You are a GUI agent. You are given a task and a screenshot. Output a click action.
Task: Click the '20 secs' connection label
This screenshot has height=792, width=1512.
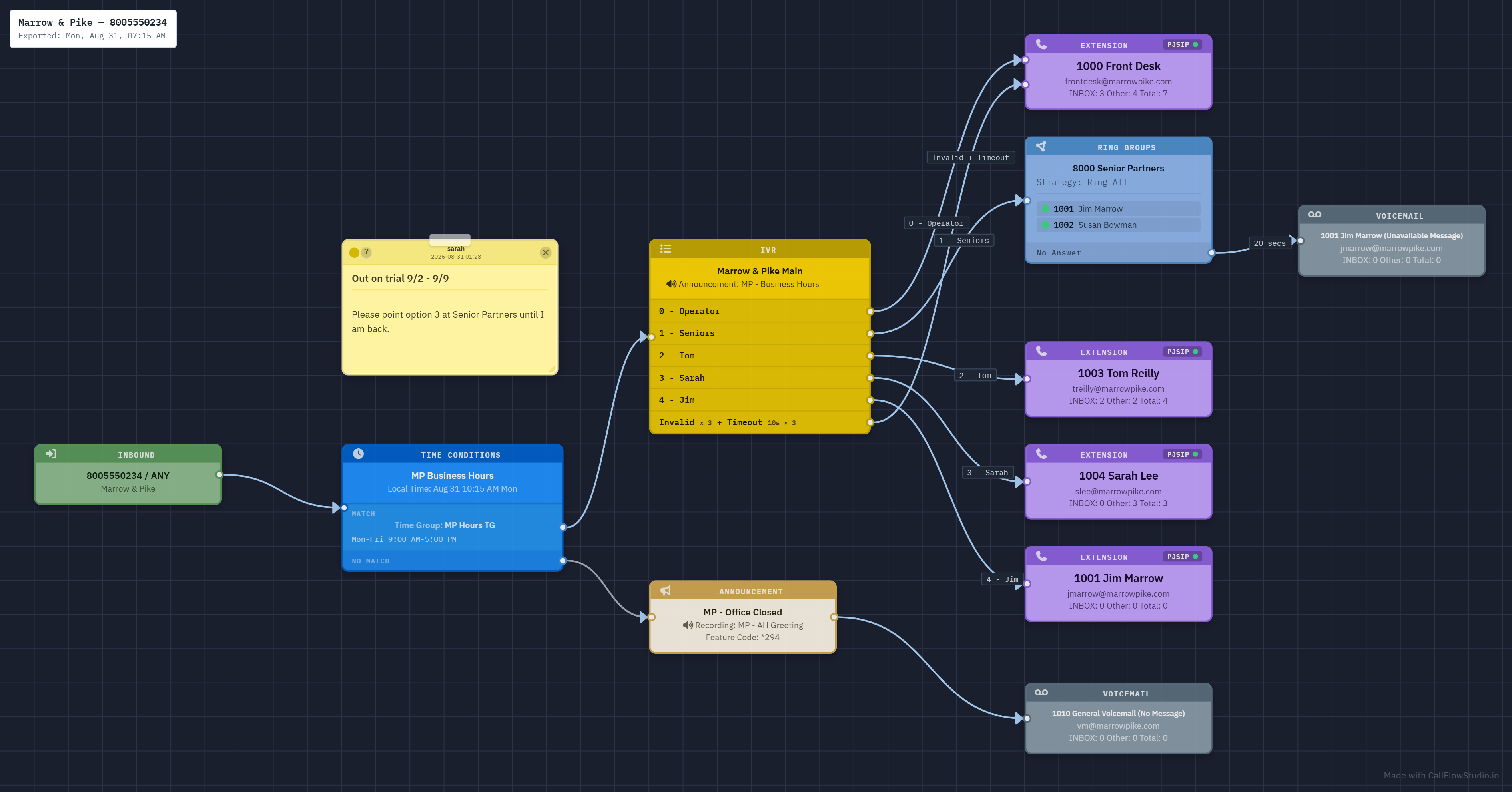pos(1270,243)
